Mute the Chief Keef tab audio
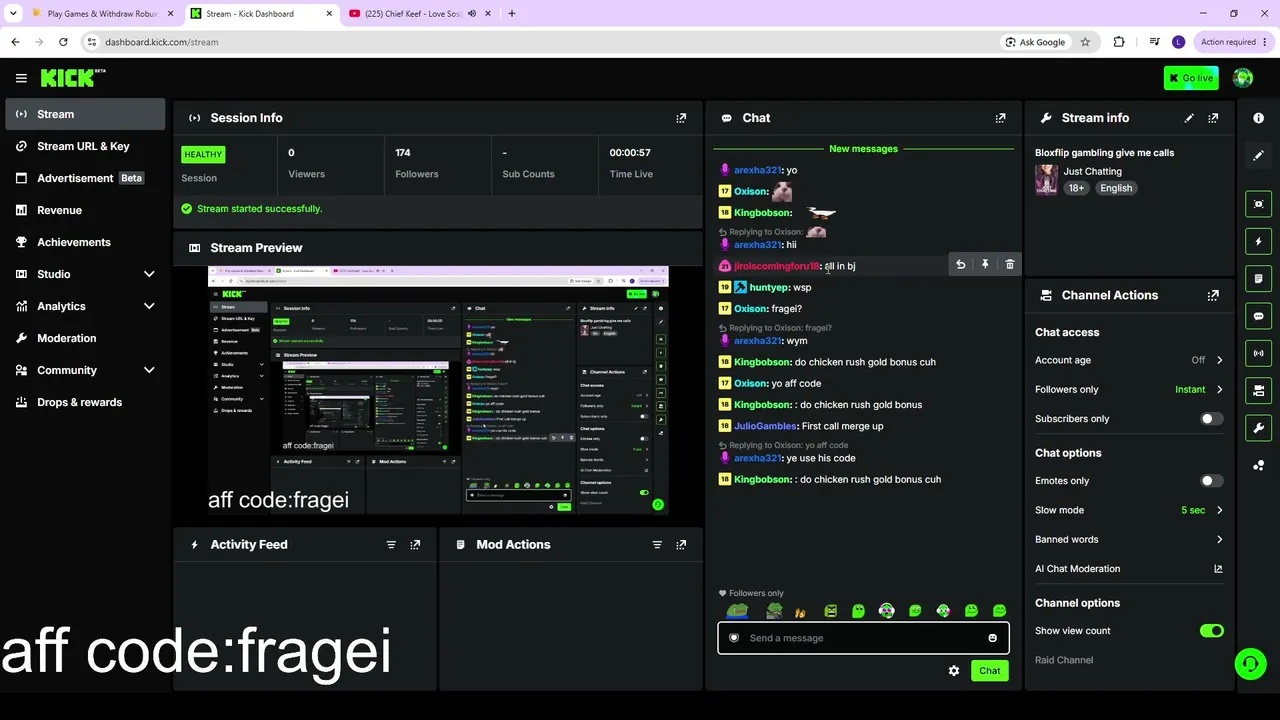This screenshot has height=720, width=1280. tap(472, 14)
